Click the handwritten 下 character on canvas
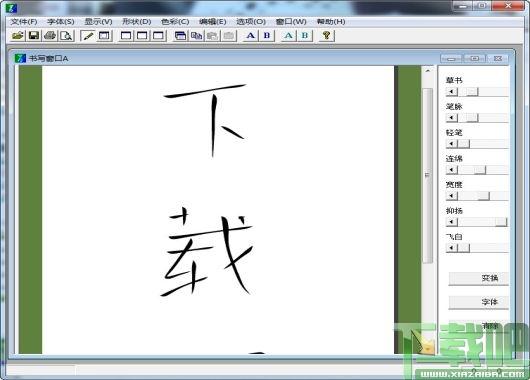This screenshot has width=530, height=380. (x=205, y=120)
